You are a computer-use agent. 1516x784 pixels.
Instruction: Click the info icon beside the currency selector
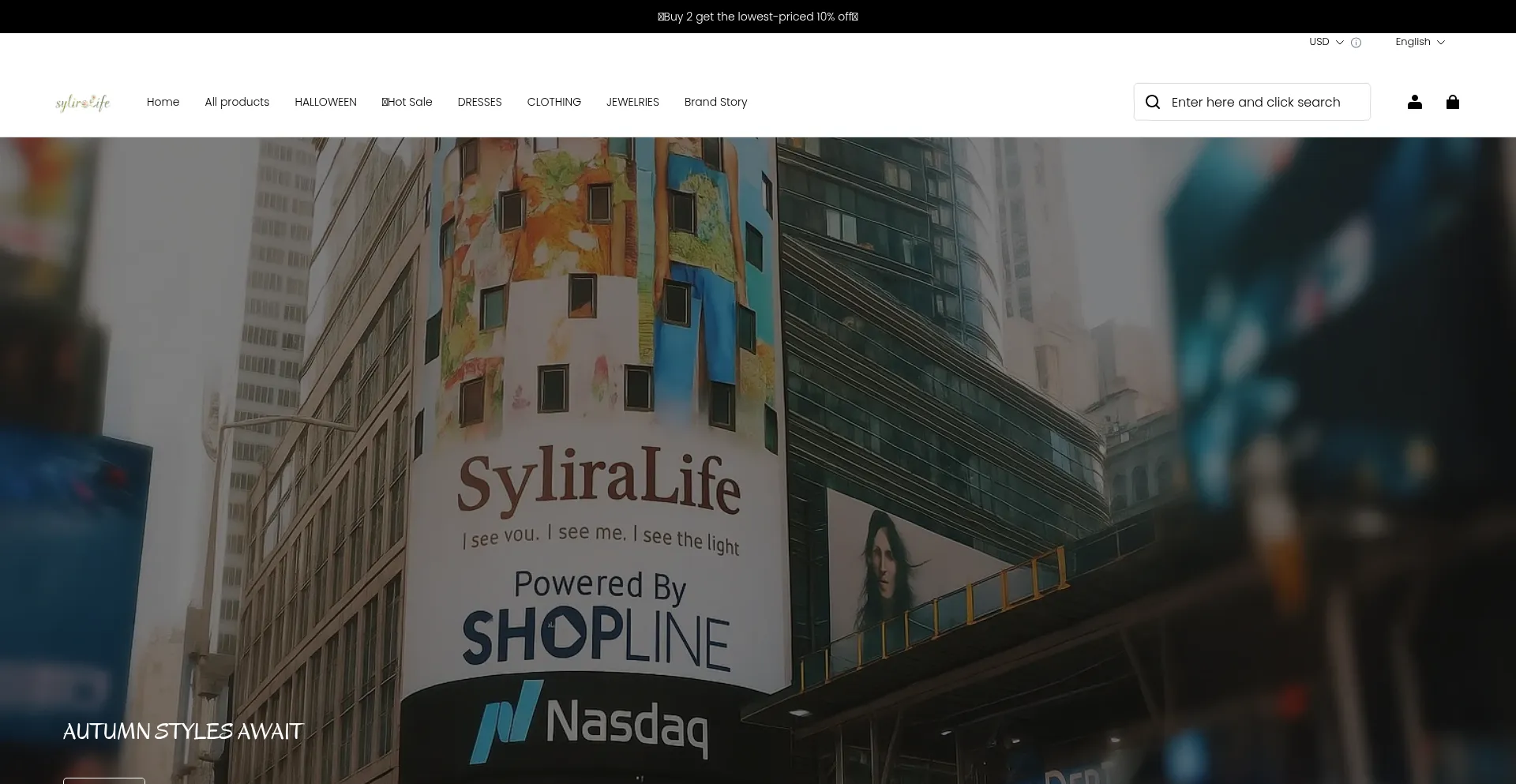(x=1356, y=42)
